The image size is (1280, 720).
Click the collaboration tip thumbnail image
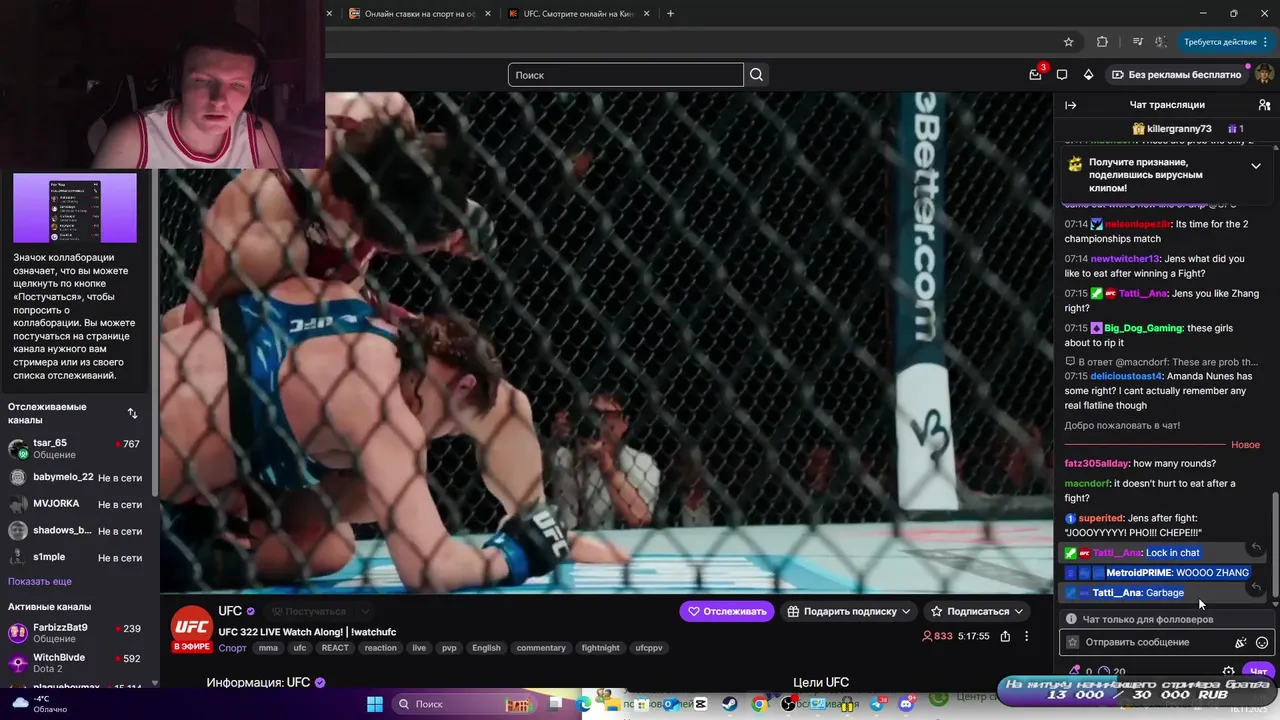point(75,208)
